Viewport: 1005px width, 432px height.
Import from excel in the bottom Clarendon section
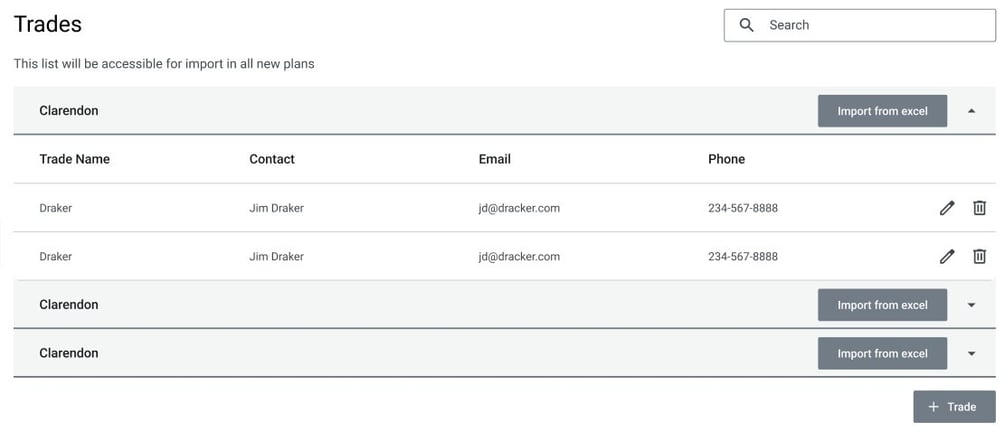point(882,353)
